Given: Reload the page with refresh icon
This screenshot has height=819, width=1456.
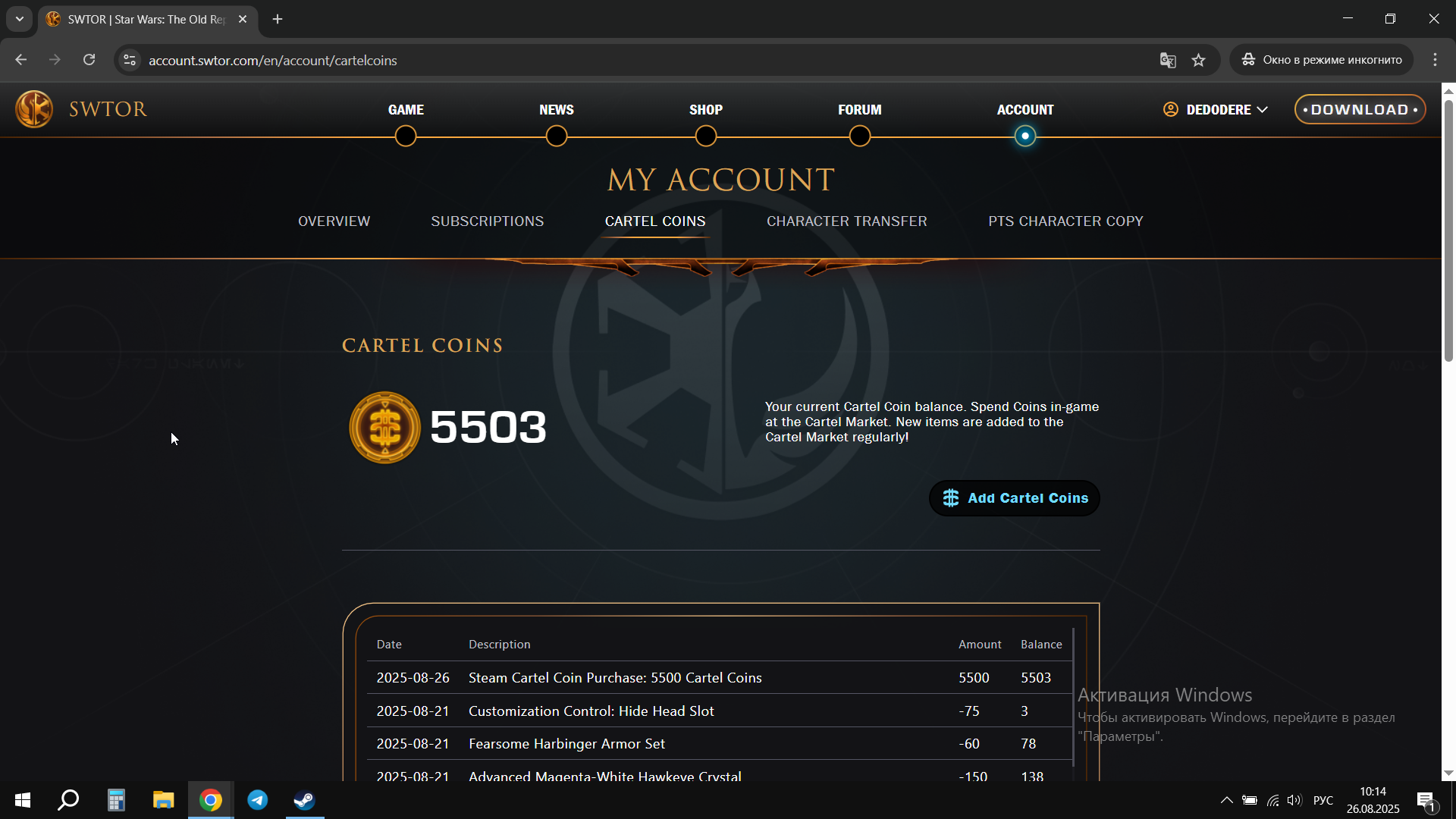Looking at the screenshot, I should [89, 60].
